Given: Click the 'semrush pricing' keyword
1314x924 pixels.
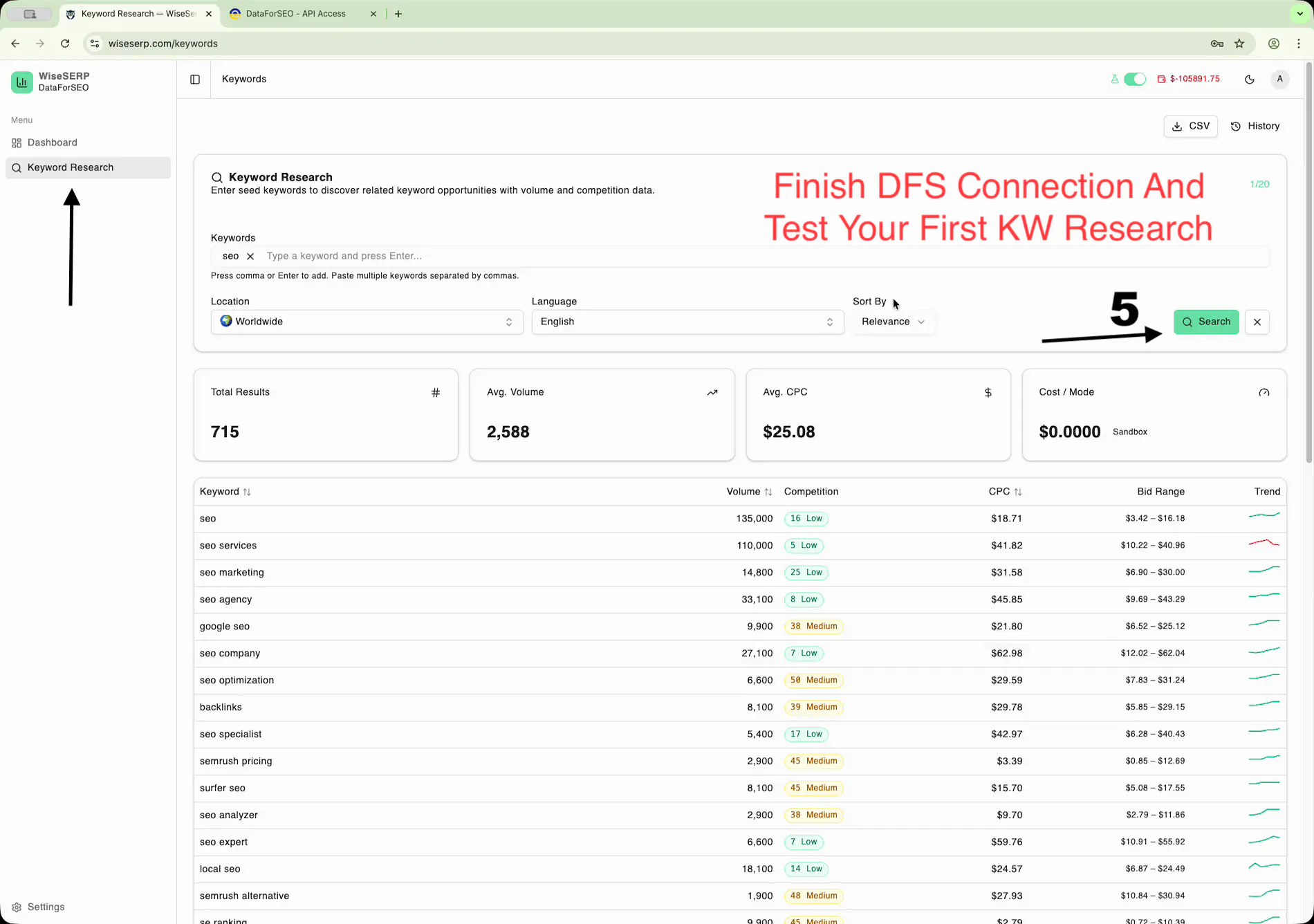Looking at the screenshot, I should coord(236,761).
